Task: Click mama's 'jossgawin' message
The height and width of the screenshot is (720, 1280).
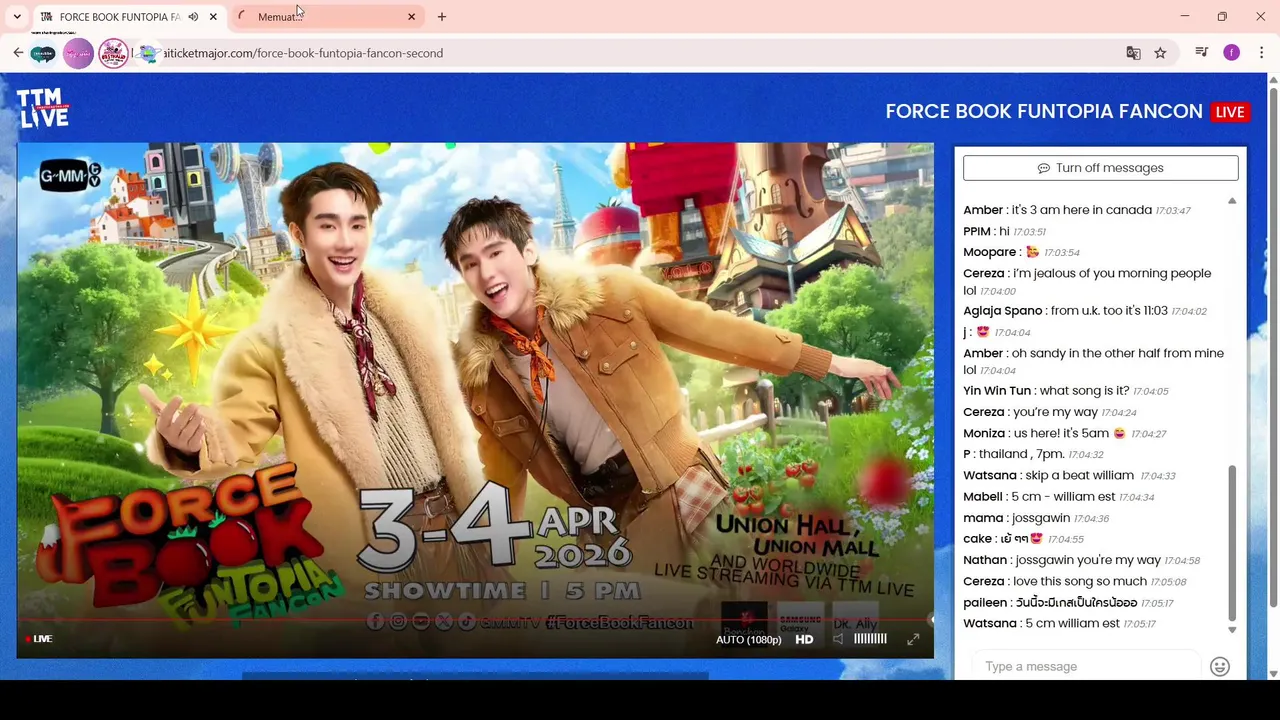Action: [1036, 518]
